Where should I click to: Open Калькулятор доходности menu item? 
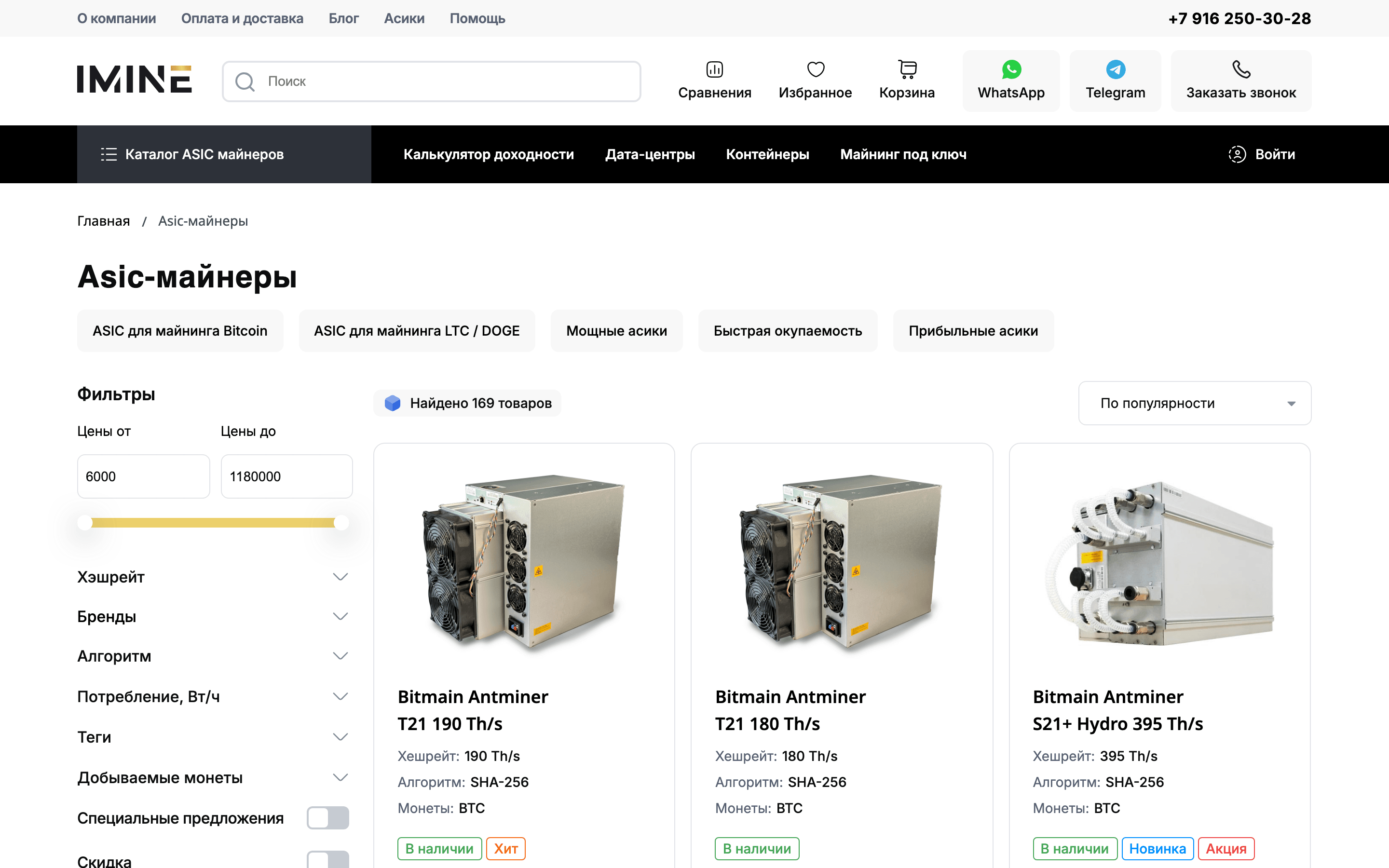pyautogui.click(x=489, y=154)
